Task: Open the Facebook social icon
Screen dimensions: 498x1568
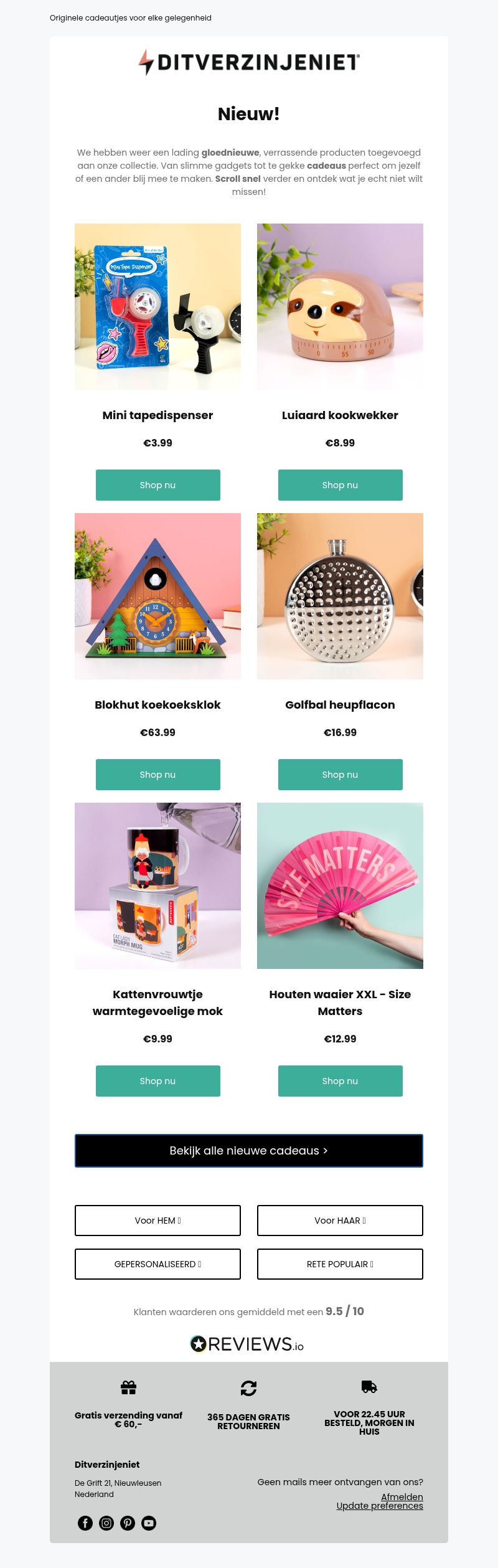Action: click(85, 1523)
